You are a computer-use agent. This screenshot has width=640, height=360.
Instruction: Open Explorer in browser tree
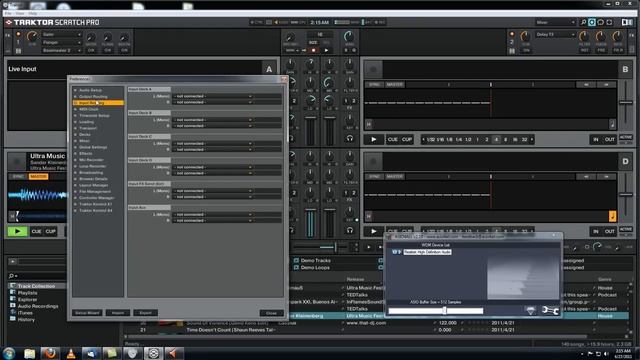pyautogui.click(x=27, y=300)
